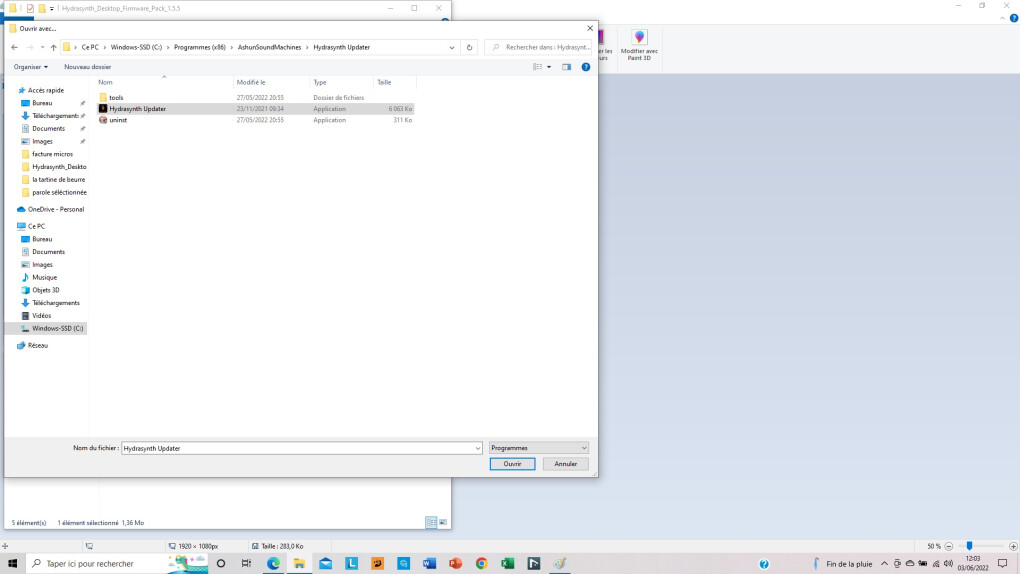Switch Explorer window to details view icon
This screenshot has height=574, width=1020.
[x=431, y=523]
